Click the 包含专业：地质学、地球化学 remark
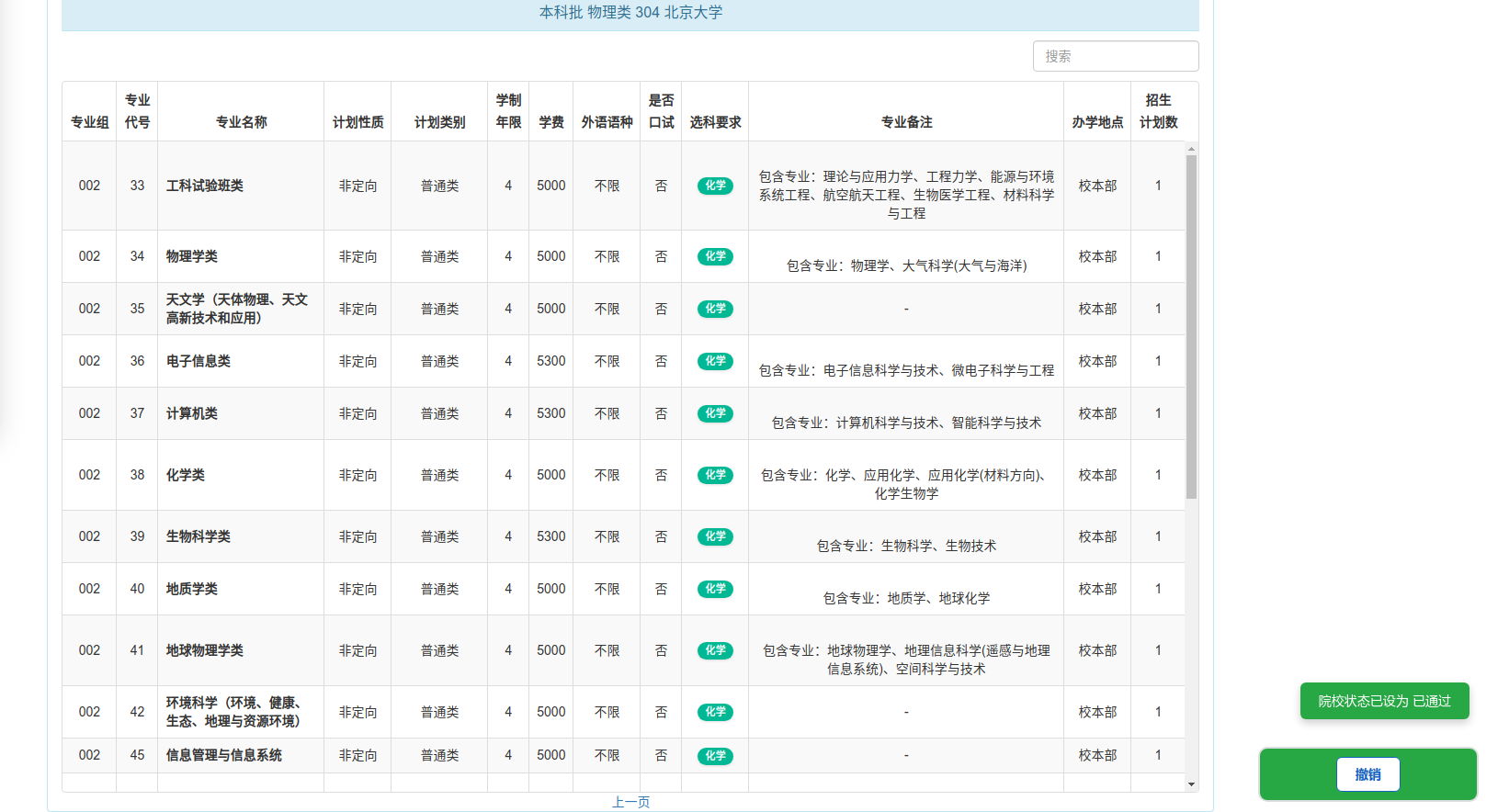1498x812 pixels. pyautogui.click(x=906, y=598)
